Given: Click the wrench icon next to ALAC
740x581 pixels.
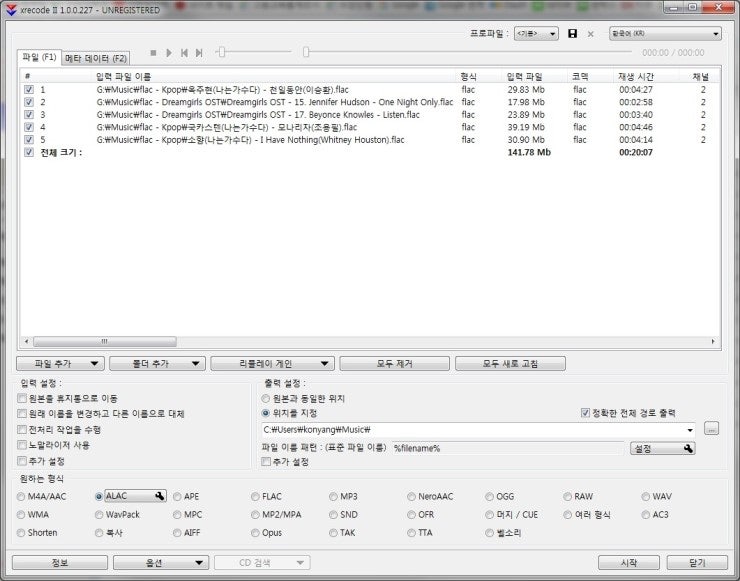Looking at the screenshot, I should [160, 496].
